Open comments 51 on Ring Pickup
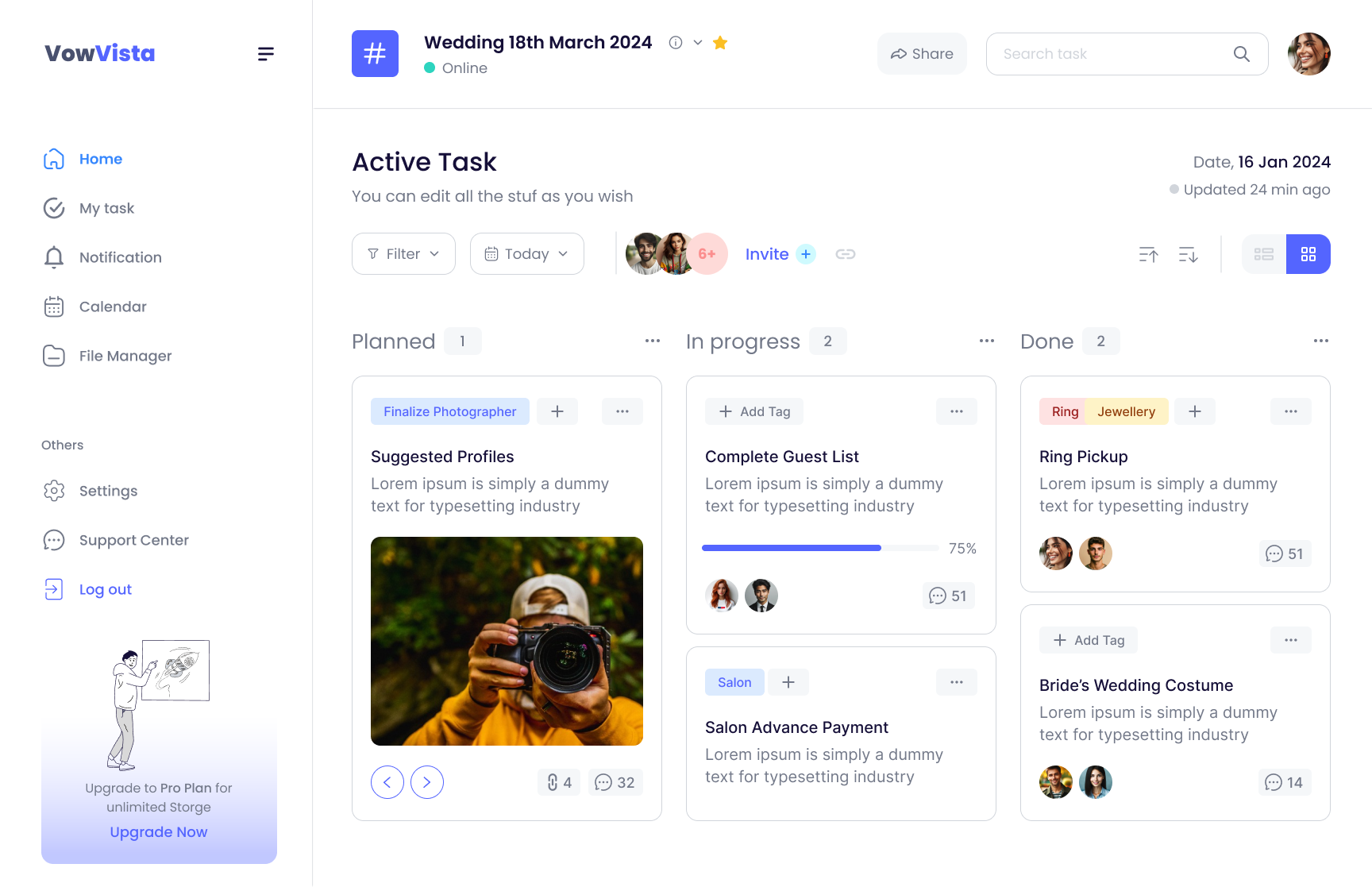This screenshot has width=1372, height=887. (1285, 553)
